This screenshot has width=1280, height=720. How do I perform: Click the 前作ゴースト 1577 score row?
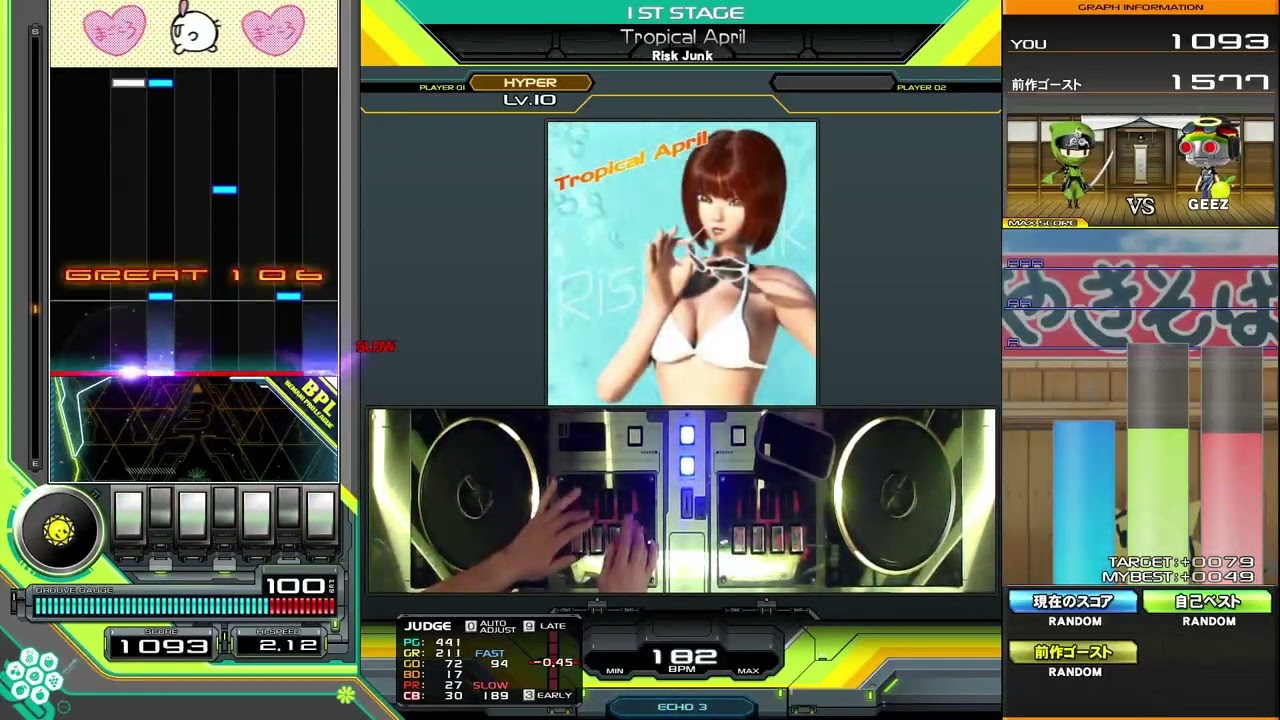pos(1140,83)
